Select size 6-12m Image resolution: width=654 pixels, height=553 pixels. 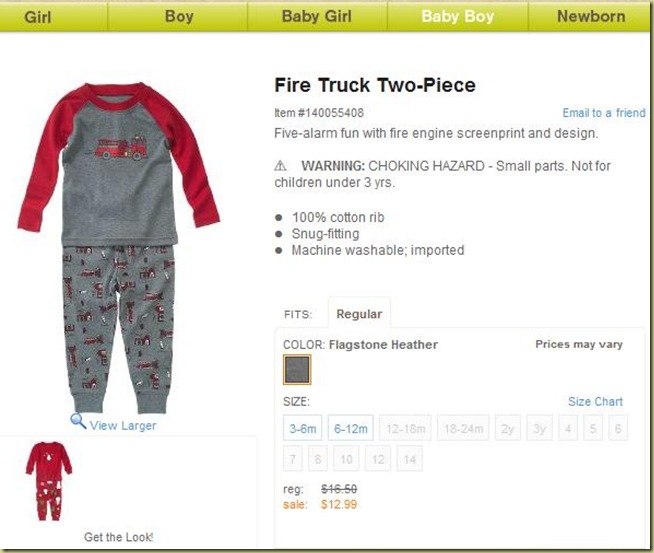pos(350,428)
